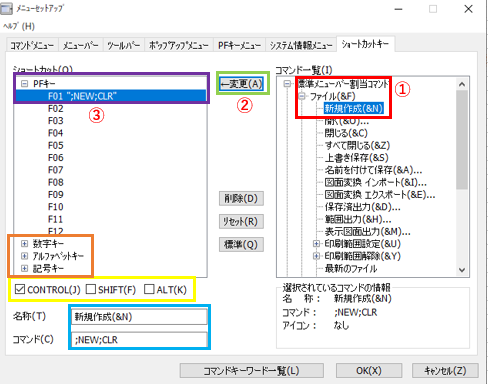488x384 pixels.
Task: Expand the 記号キー tree node
Action: [24, 268]
